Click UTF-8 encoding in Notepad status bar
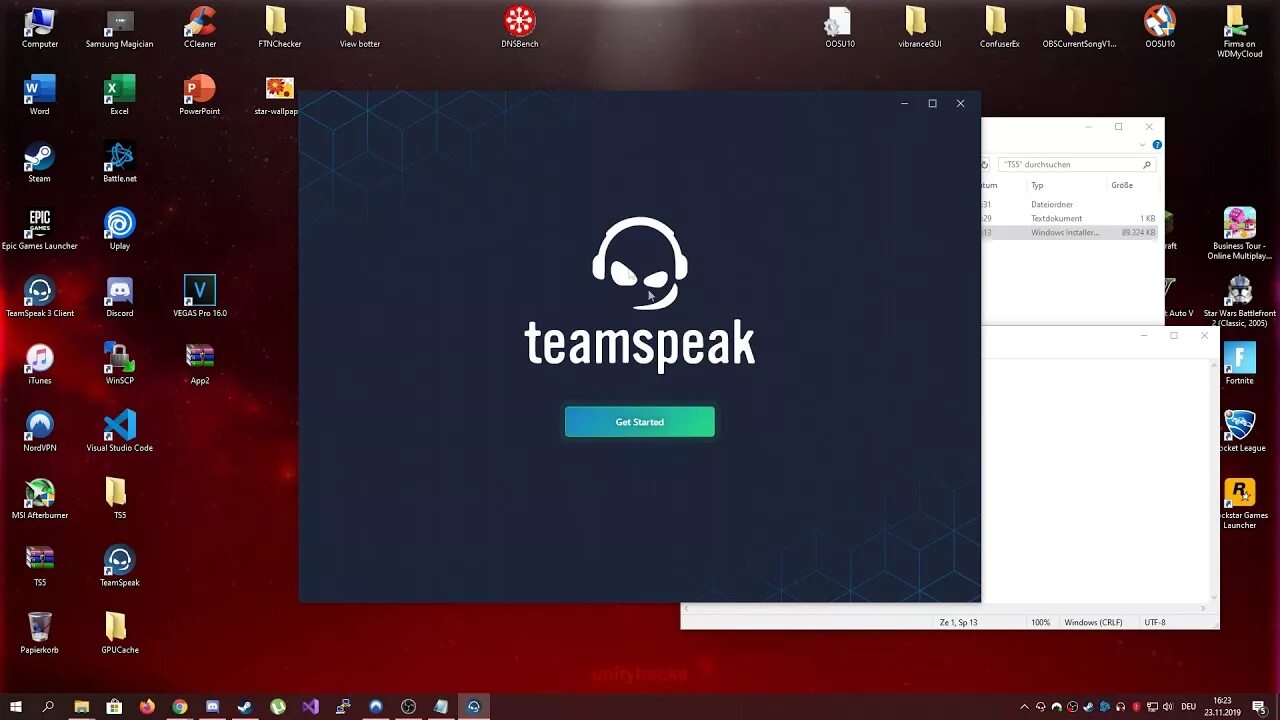This screenshot has height=720, width=1280. 1155,622
